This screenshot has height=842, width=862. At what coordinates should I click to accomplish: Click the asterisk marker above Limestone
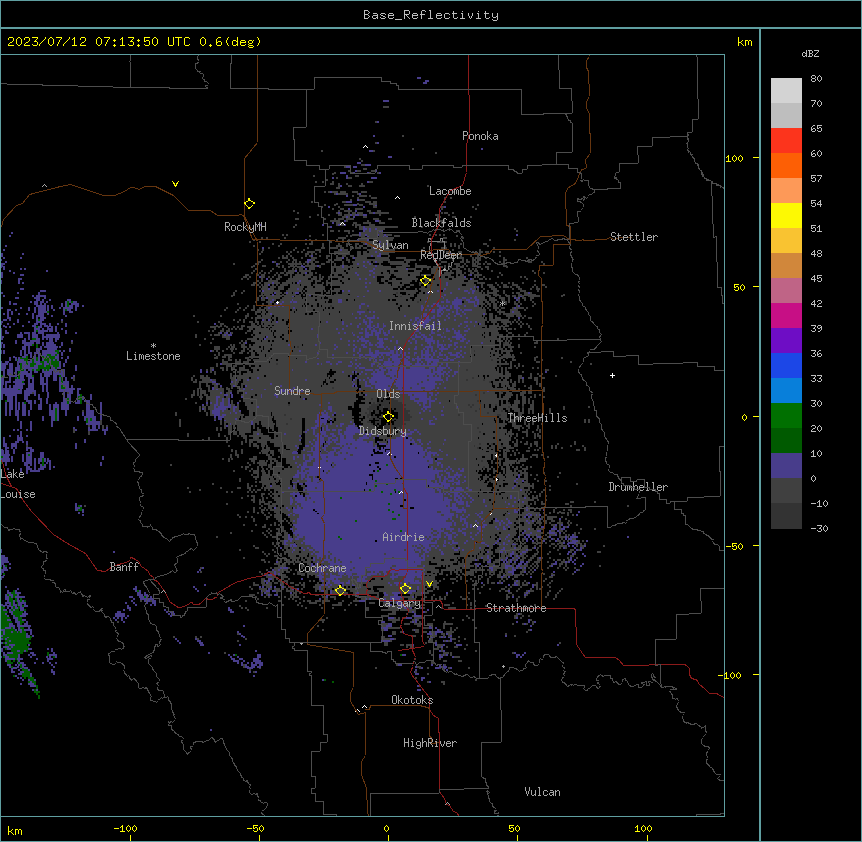(x=153, y=346)
